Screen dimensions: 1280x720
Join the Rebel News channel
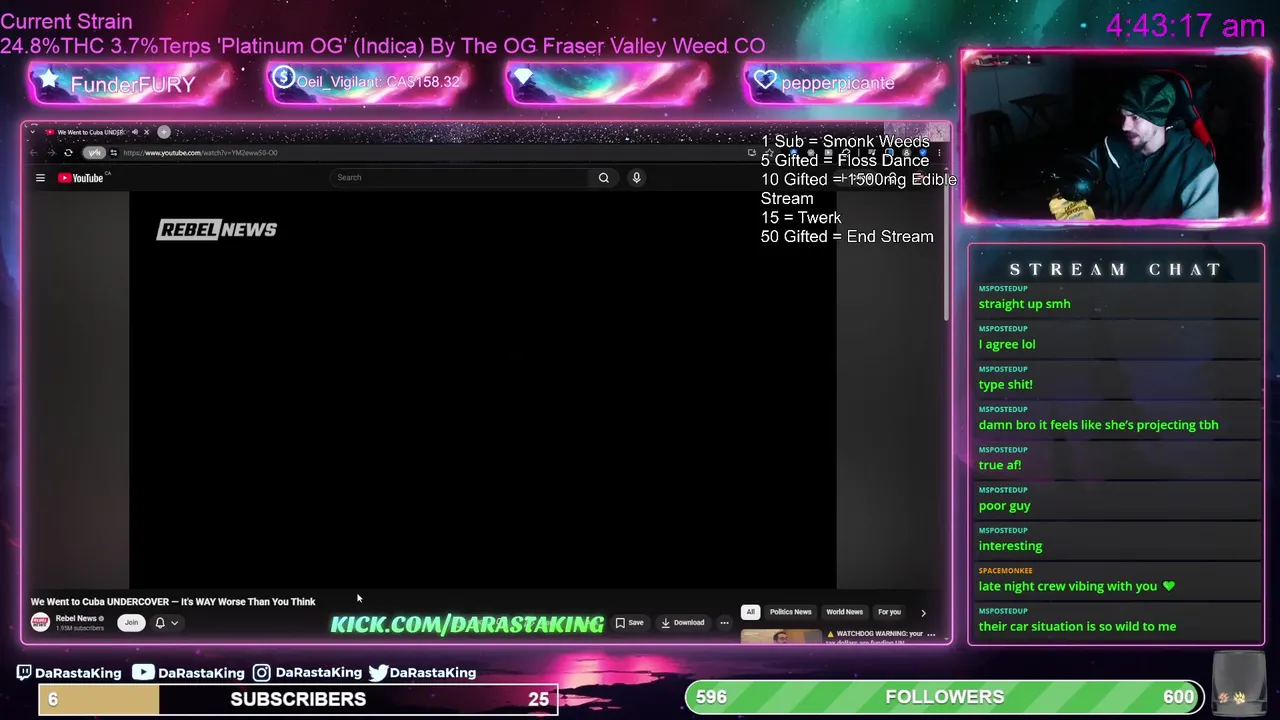click(131, 622)
